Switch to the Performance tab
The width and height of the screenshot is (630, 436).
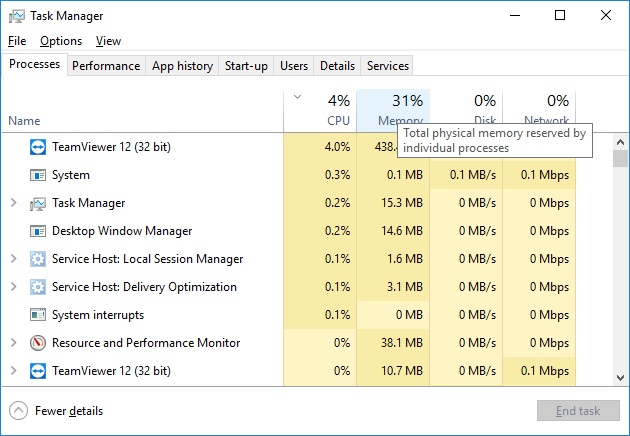pos(106,66)
